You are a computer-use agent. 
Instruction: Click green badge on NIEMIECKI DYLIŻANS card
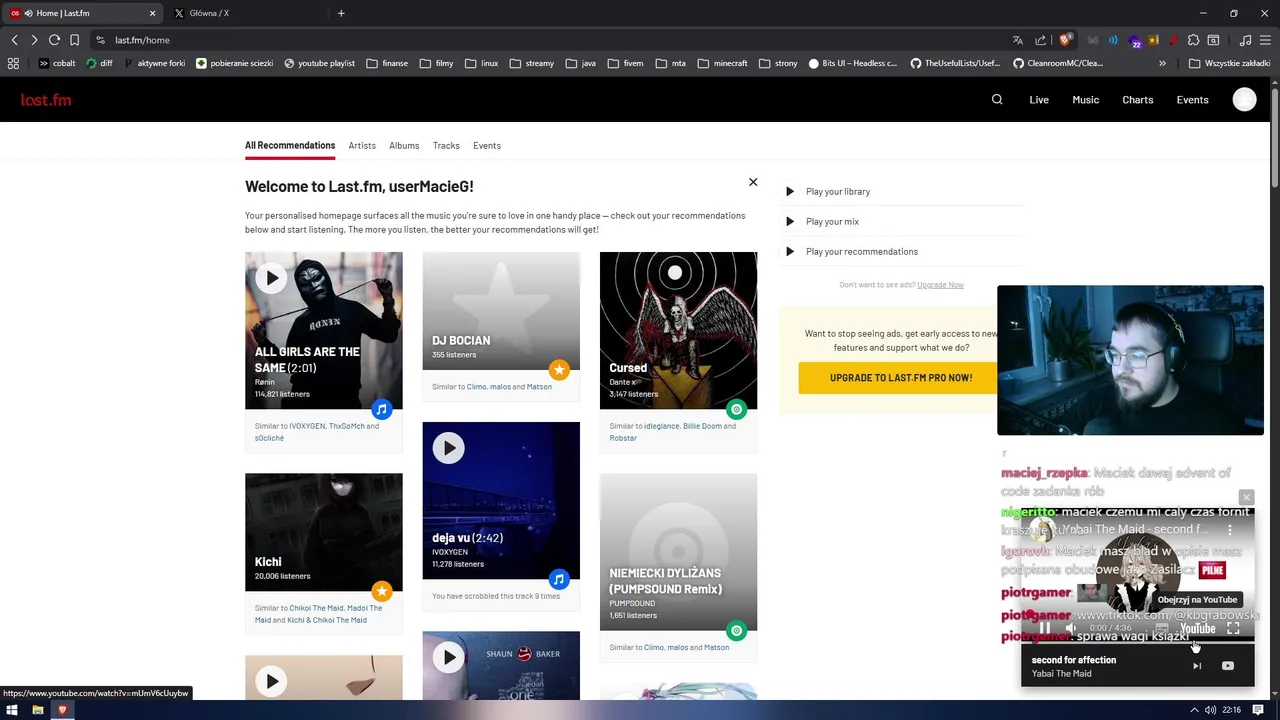point(736,631)
